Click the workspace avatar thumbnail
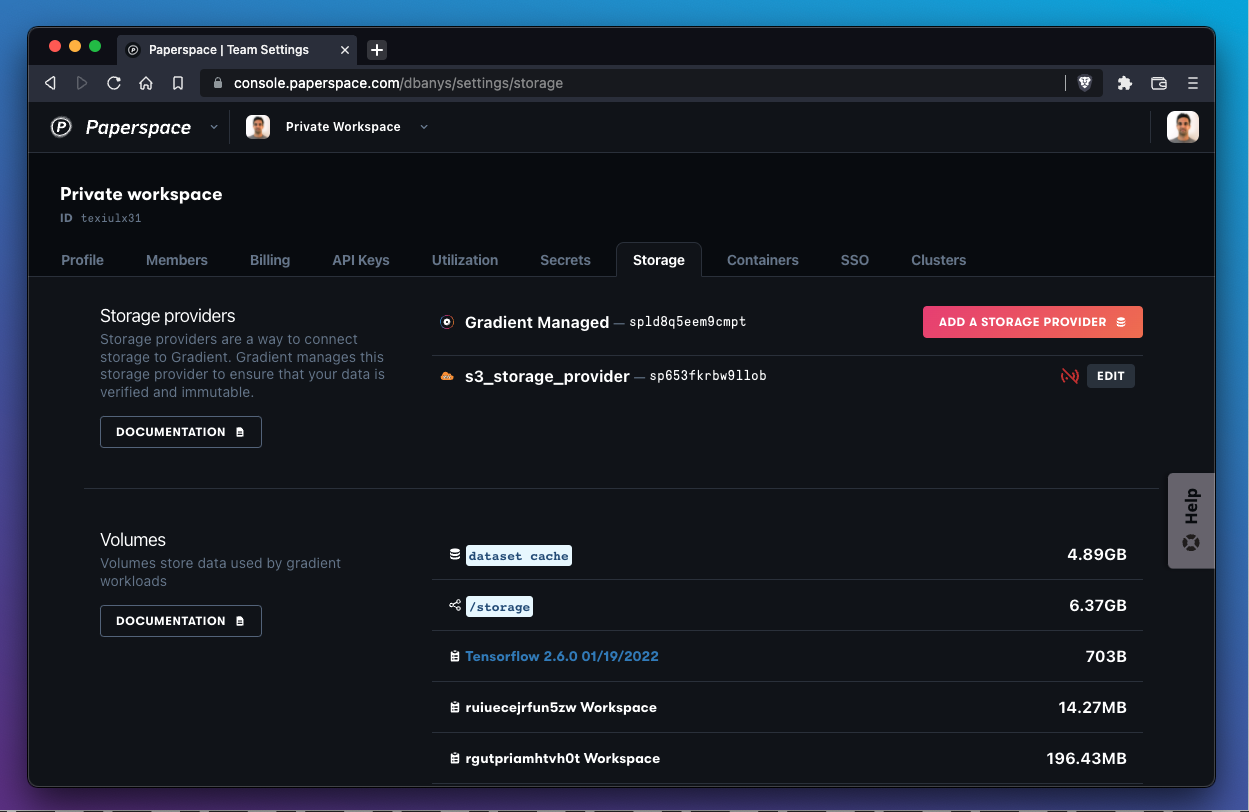This screenshot has width=1249, height=812. pos(258,127)
